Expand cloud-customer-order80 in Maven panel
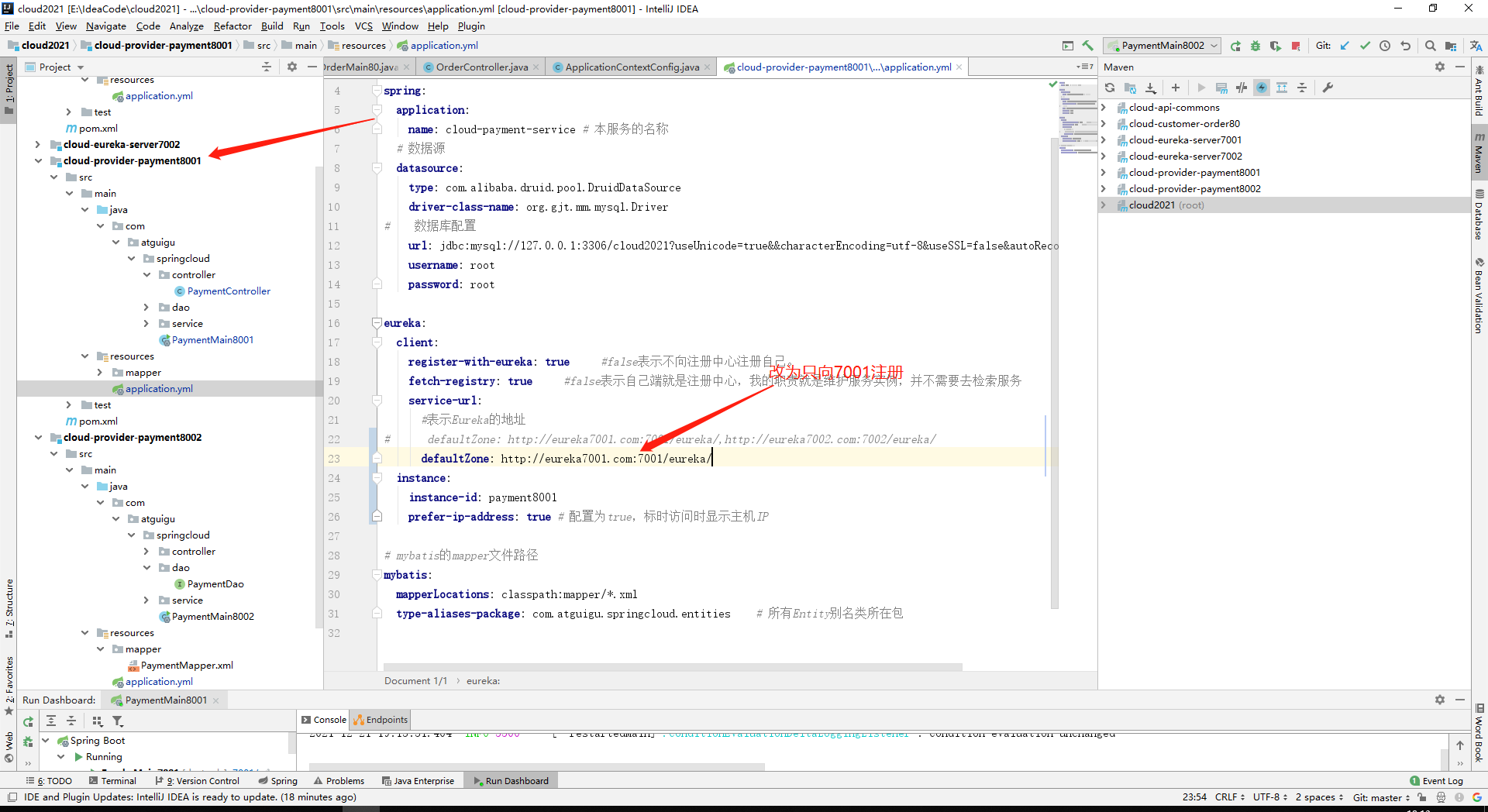Viewport: 1488px width, 812px height. pos(1104,124)
